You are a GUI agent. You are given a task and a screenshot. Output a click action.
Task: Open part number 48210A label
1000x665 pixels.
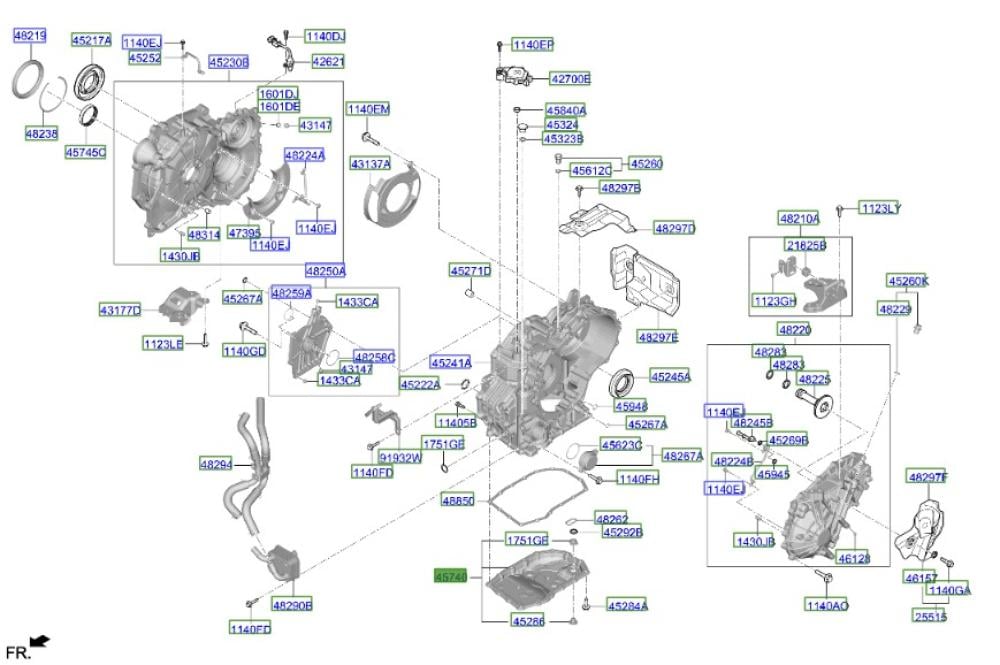[x=799, y=218]
